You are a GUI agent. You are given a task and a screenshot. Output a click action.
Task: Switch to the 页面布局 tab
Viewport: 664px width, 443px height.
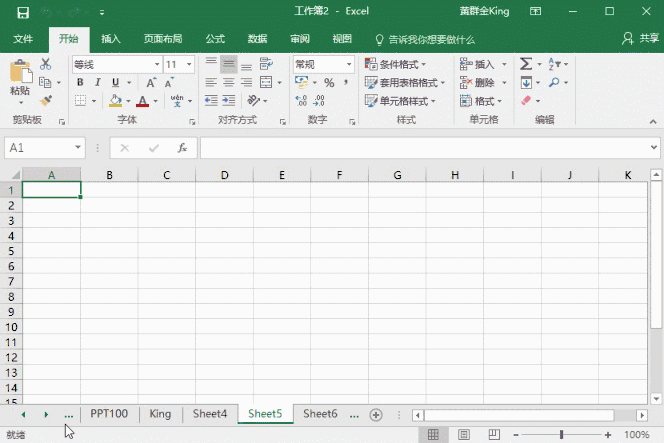(x=163, y=39)
